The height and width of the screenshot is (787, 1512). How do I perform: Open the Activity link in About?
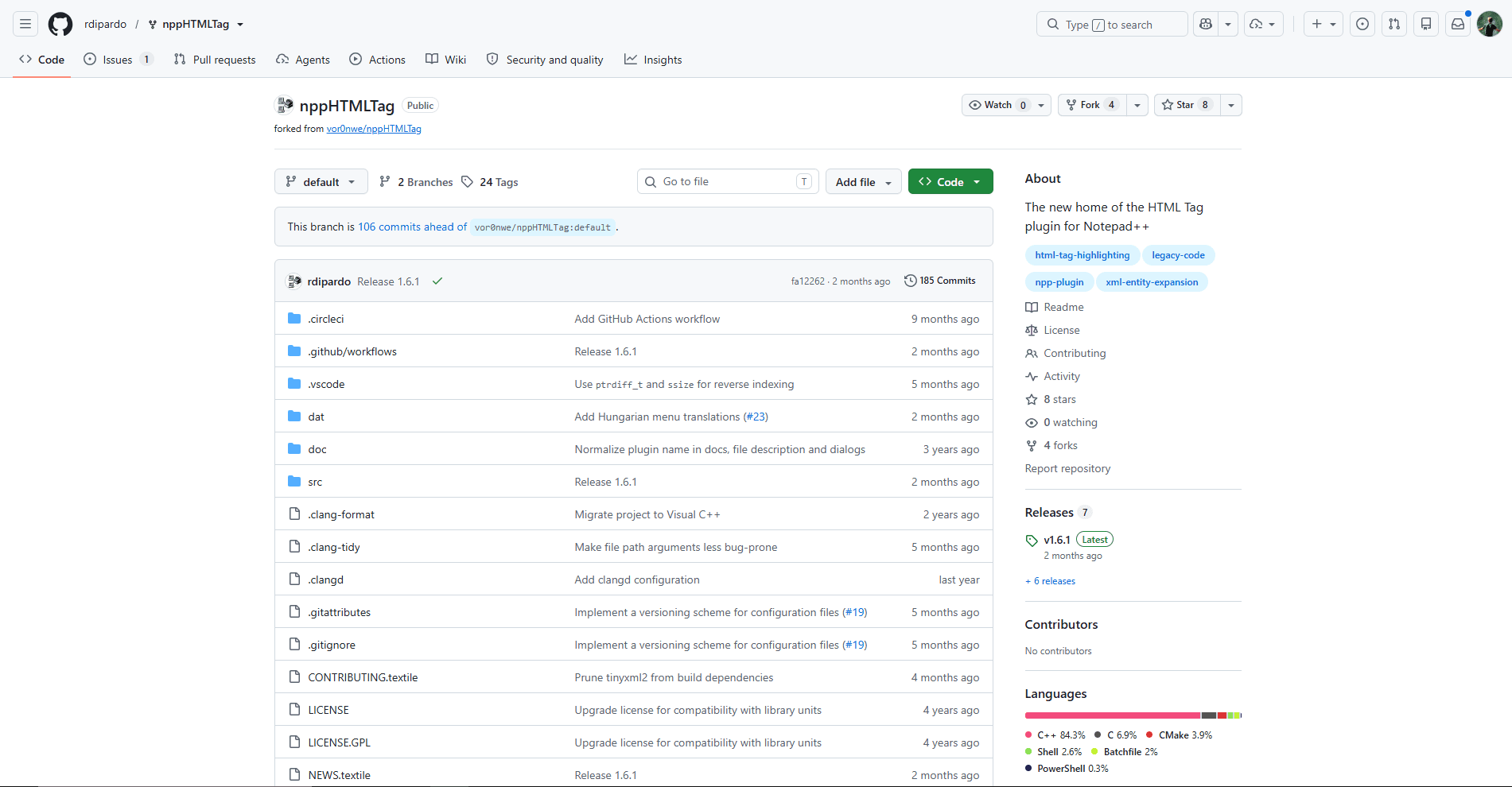click(1052, 376)
